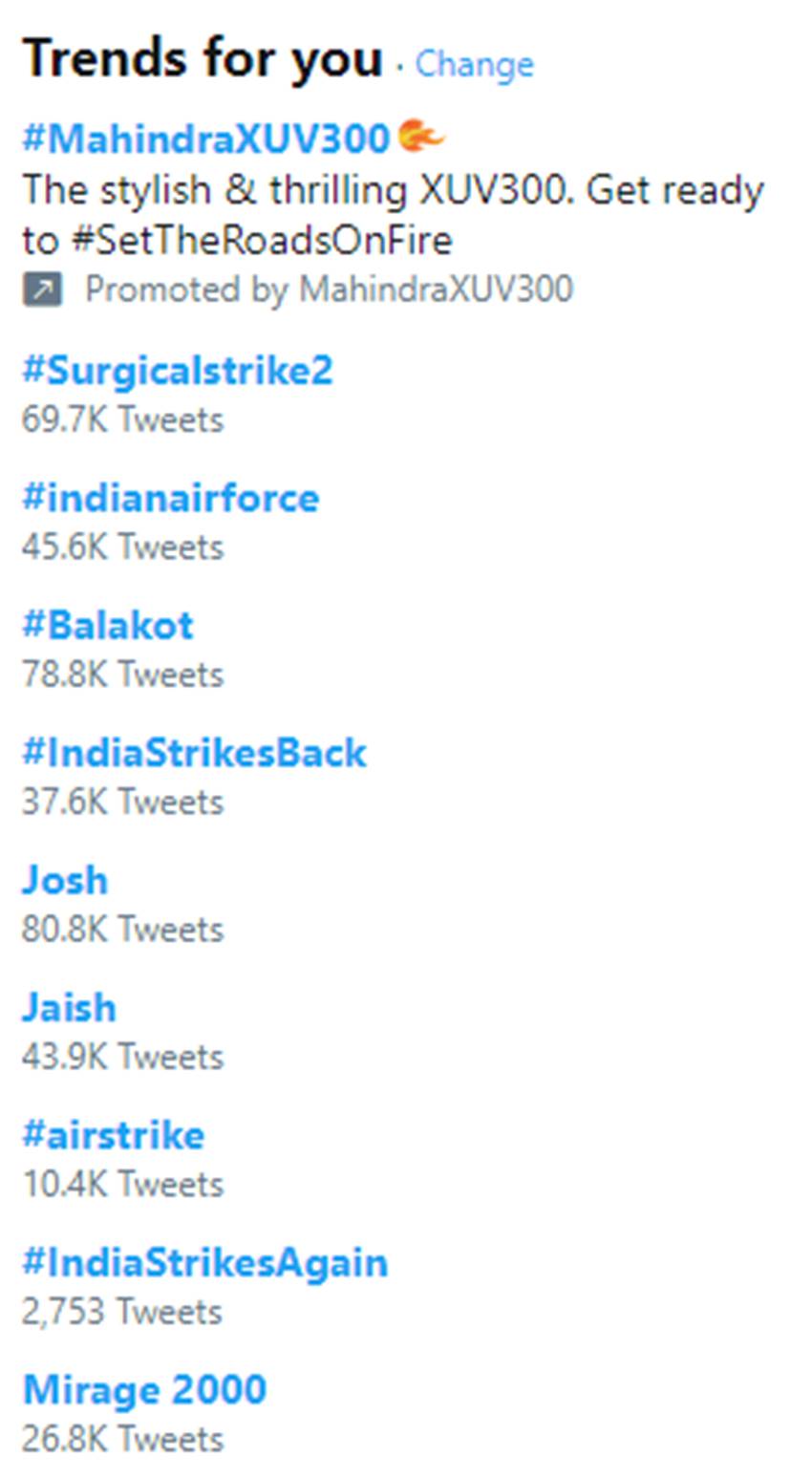The image size is (812, 1479).
Task: Click the 26.8K Tweets count
Action: point(122,1439)
